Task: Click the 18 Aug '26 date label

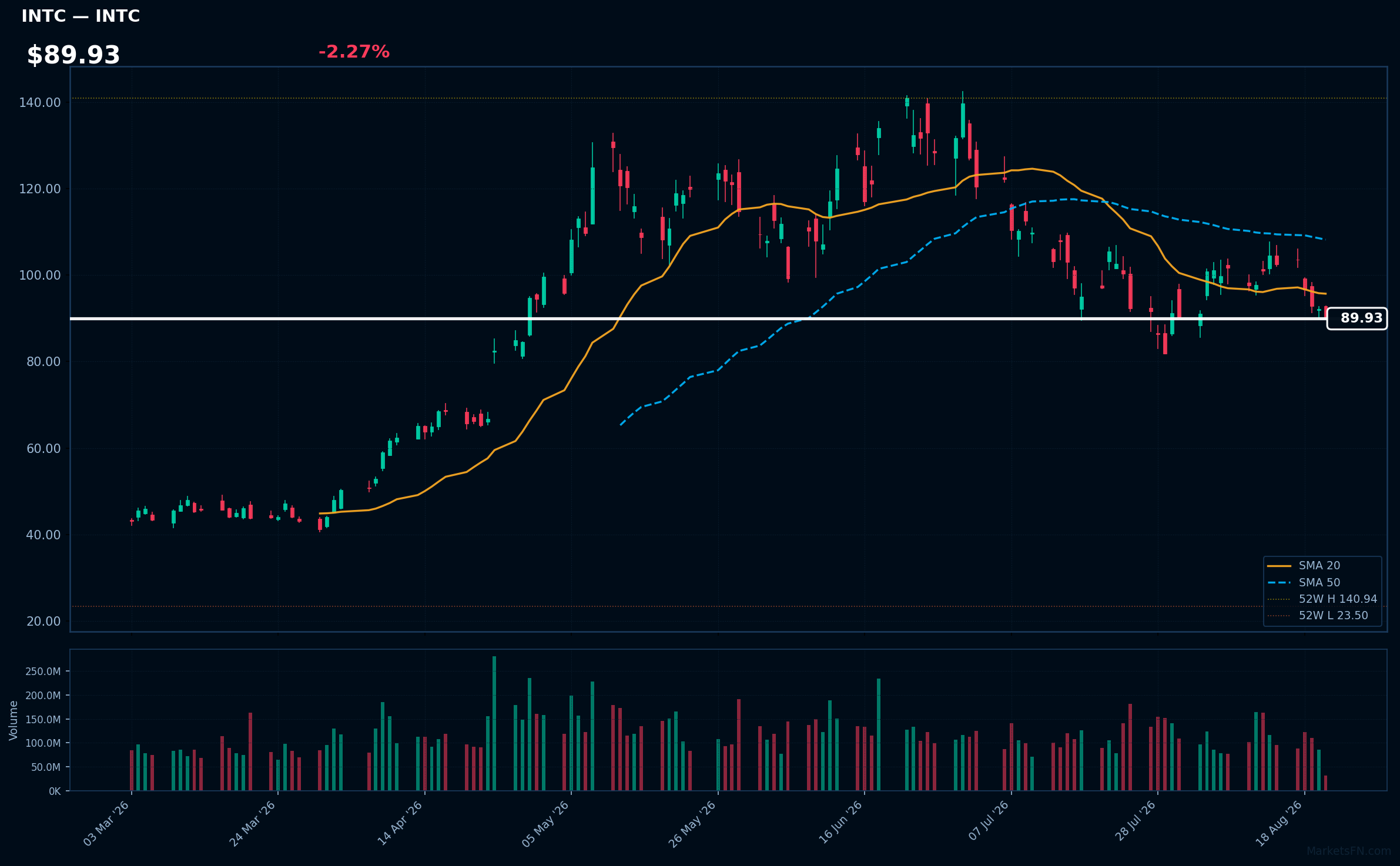Action: 1279,823
